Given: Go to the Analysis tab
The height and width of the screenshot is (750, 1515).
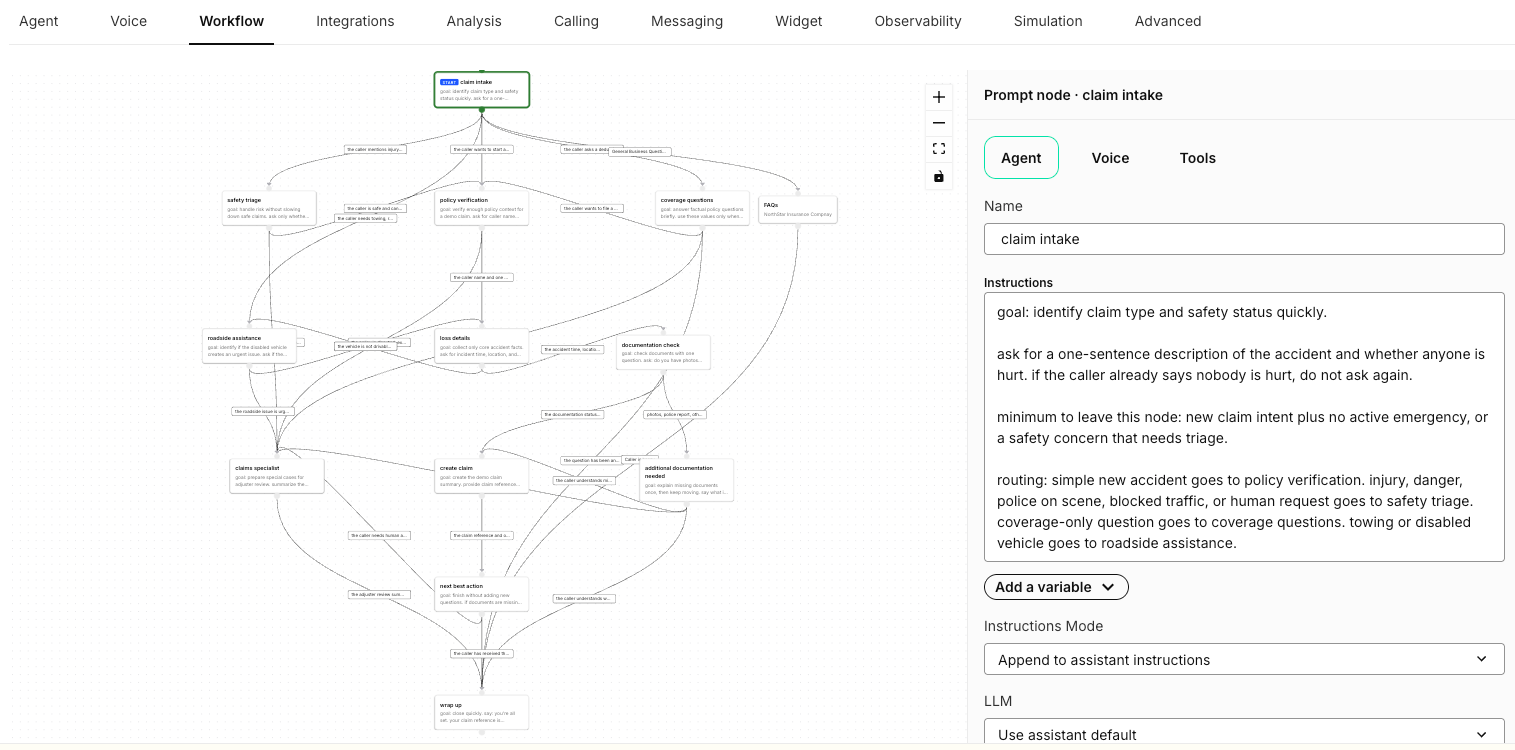Looking at the screenshot, I should point(474,21).
